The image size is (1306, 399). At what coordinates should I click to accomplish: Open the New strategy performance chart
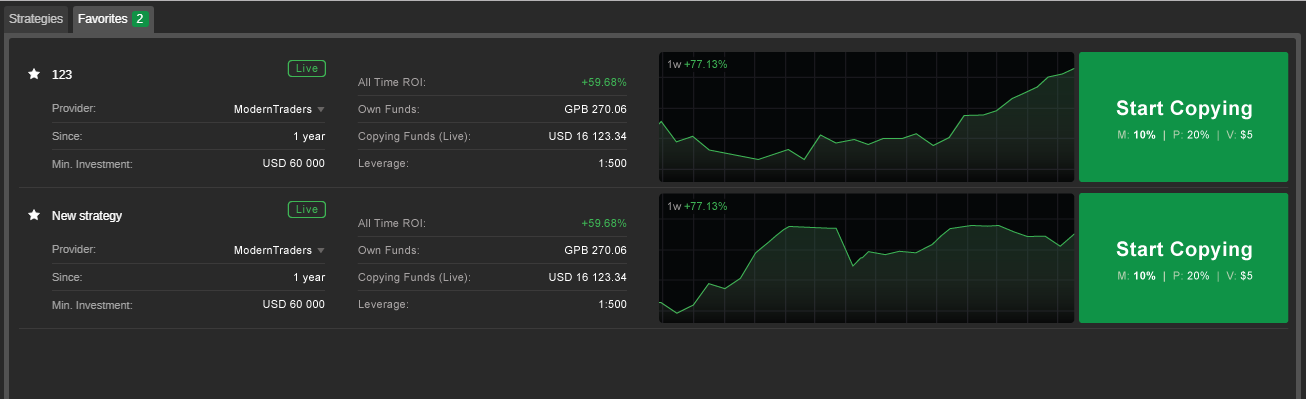coord(866,258)
